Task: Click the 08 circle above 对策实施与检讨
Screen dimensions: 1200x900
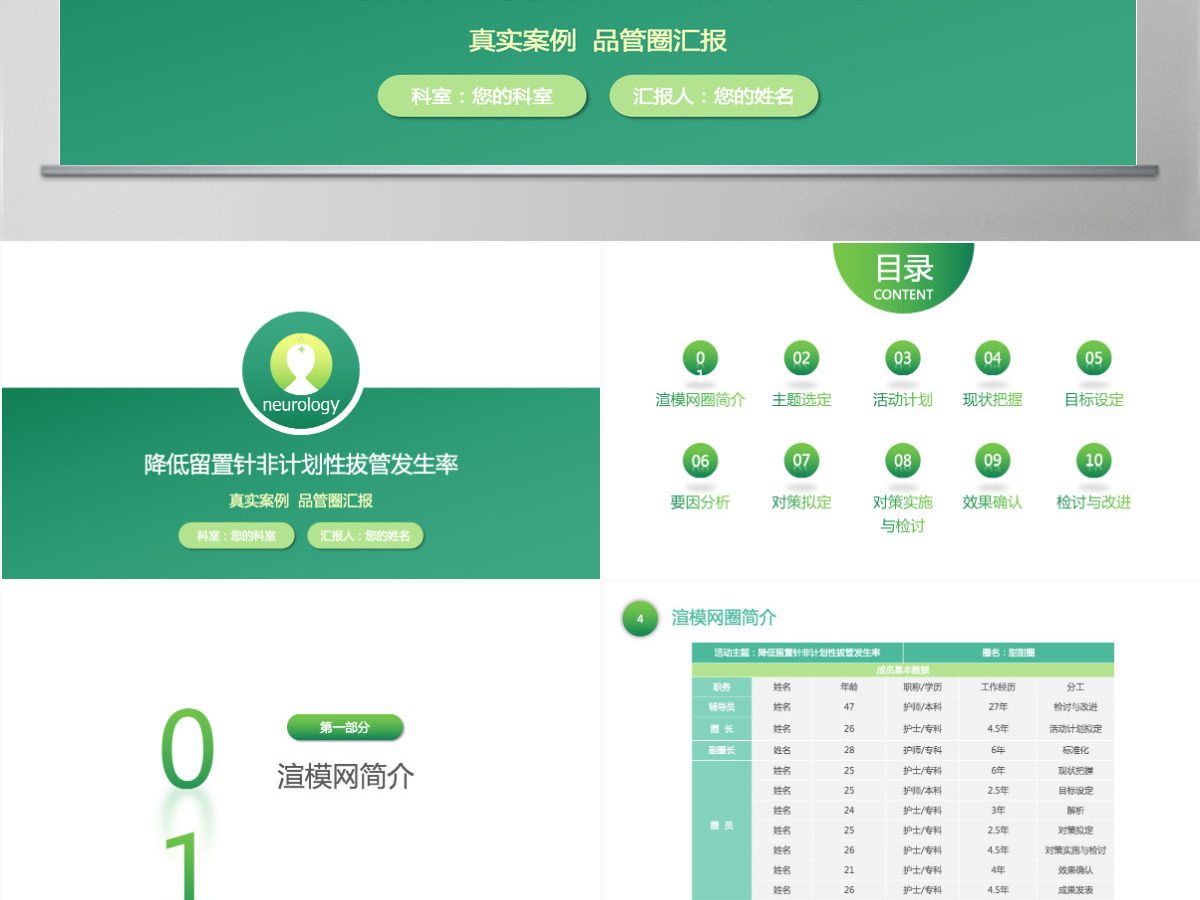Action: [902, 461]
